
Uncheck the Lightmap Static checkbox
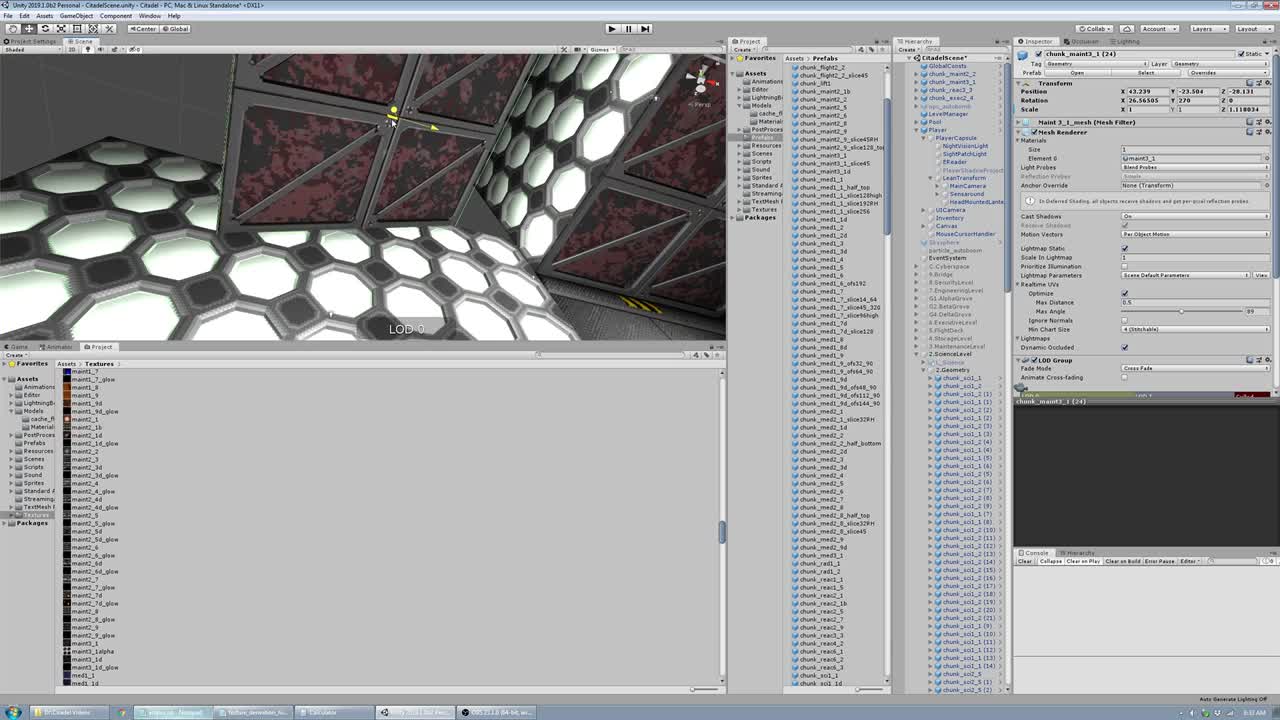click(1125, 248)
